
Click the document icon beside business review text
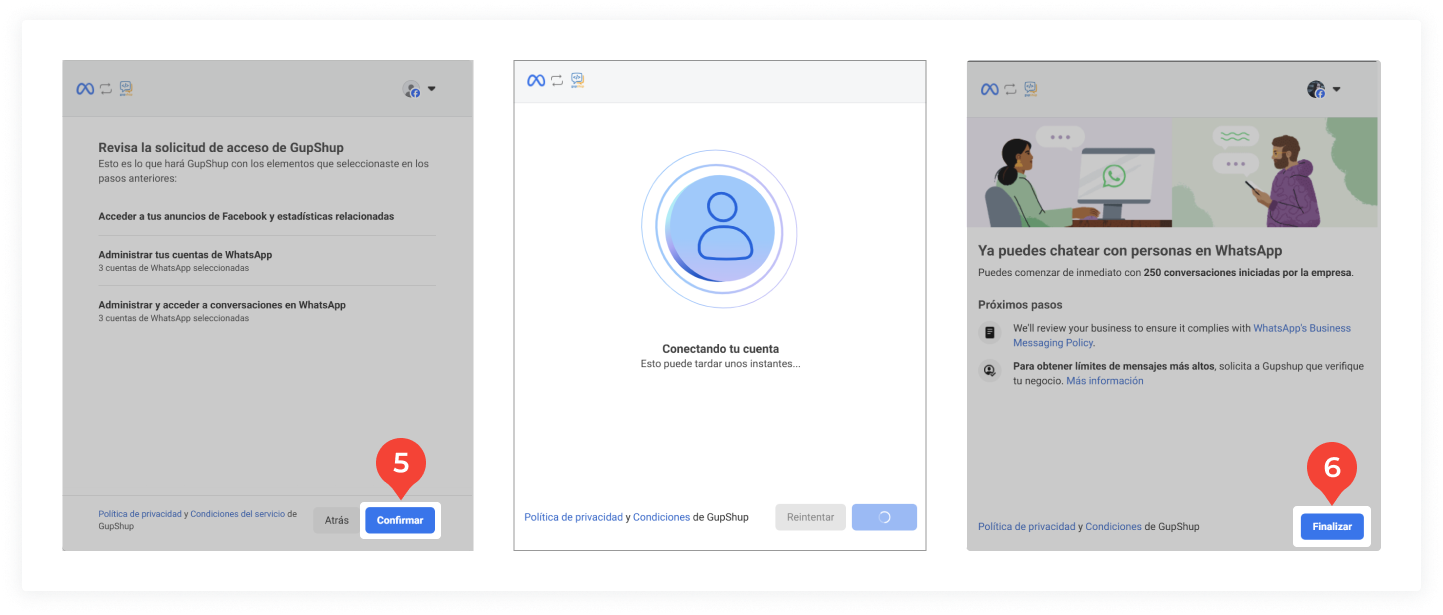pos(990,332)
